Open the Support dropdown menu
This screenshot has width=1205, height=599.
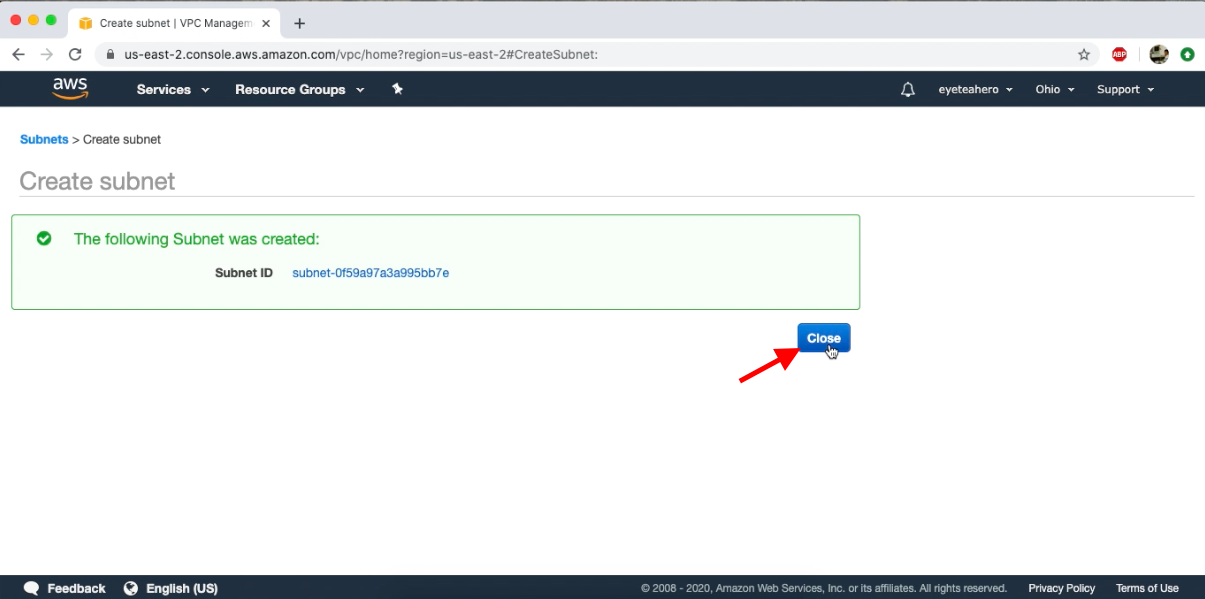[1126, 89]
